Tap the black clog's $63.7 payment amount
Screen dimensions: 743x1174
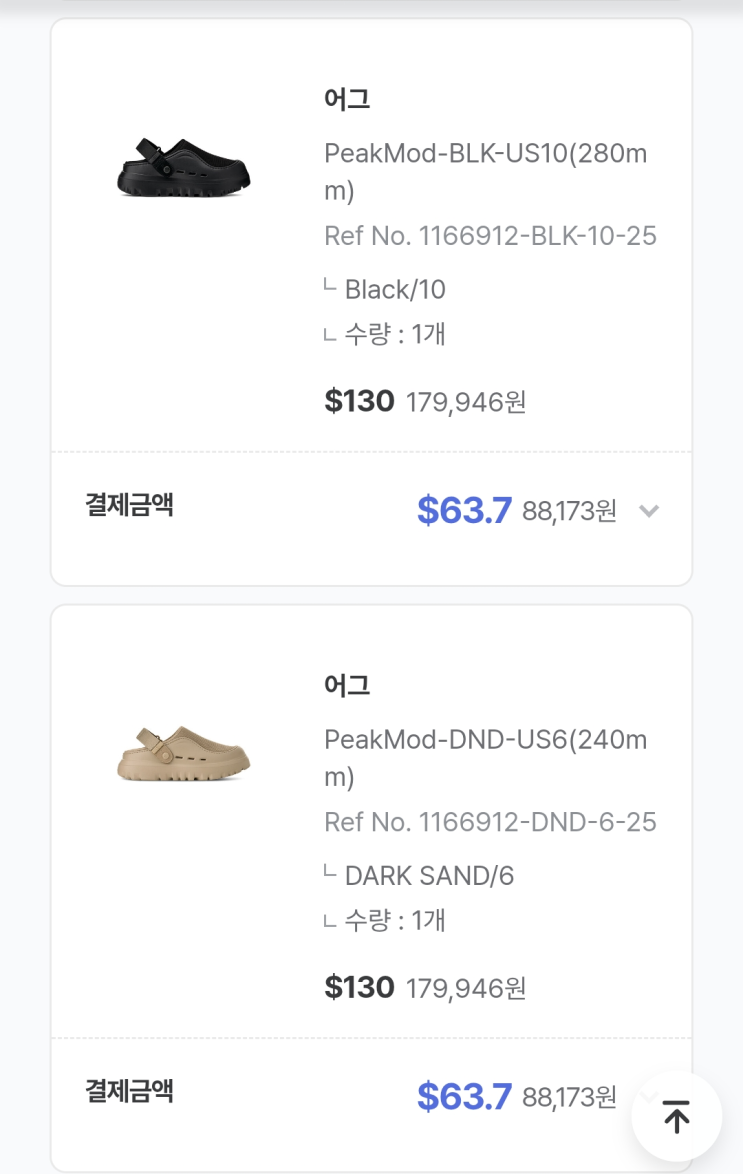pos(464,511)
